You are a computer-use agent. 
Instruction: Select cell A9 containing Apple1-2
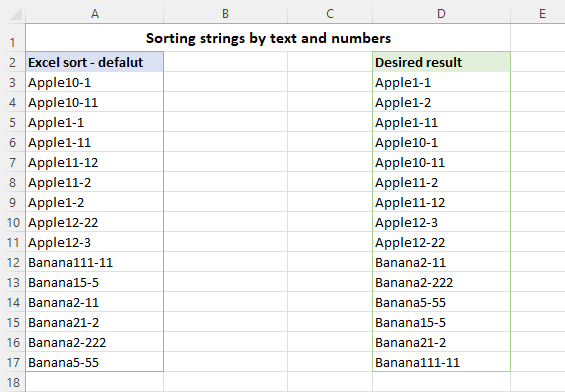point(94,202)
